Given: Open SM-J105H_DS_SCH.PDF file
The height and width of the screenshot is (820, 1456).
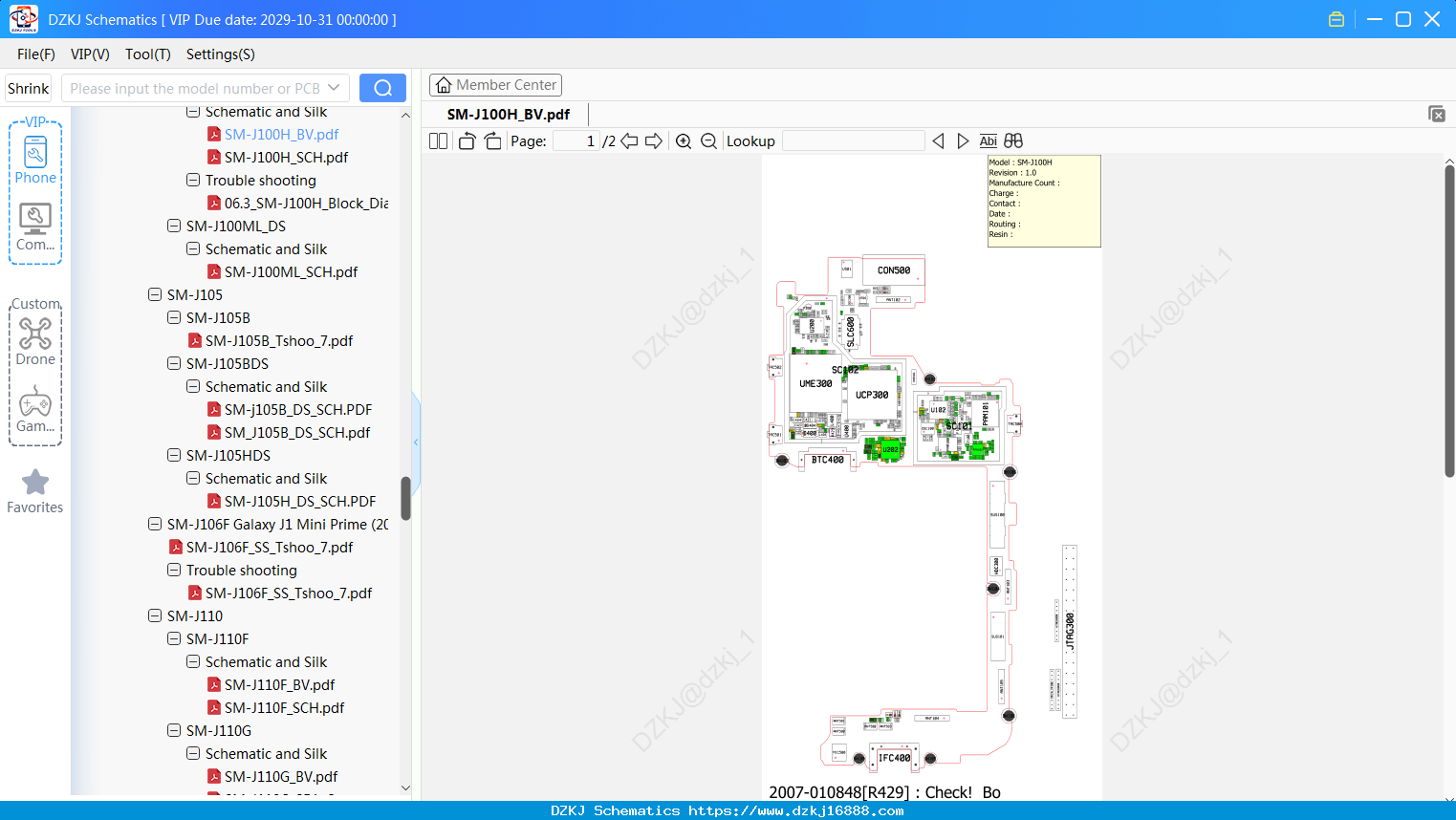Looking at the screenshot, I should point(300,501).
